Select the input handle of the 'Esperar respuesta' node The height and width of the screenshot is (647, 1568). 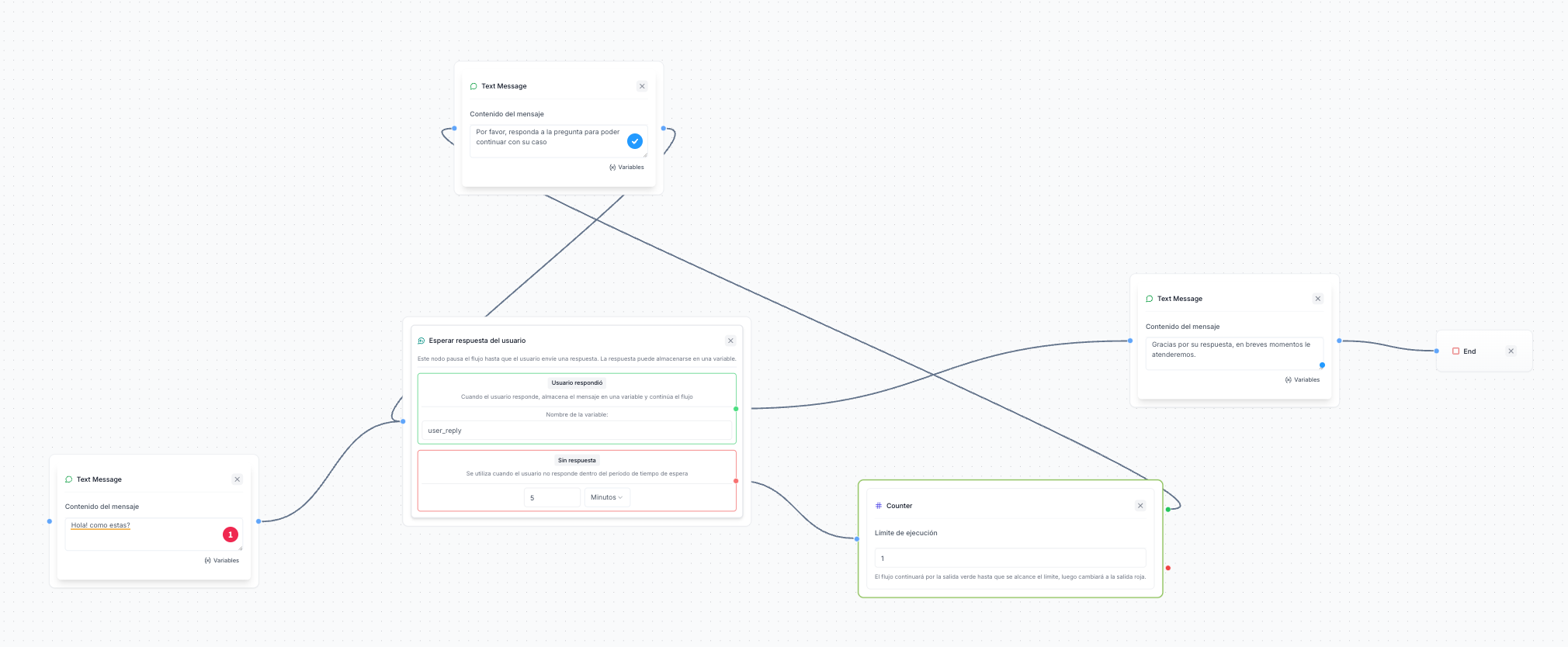[x=403, y=421]
